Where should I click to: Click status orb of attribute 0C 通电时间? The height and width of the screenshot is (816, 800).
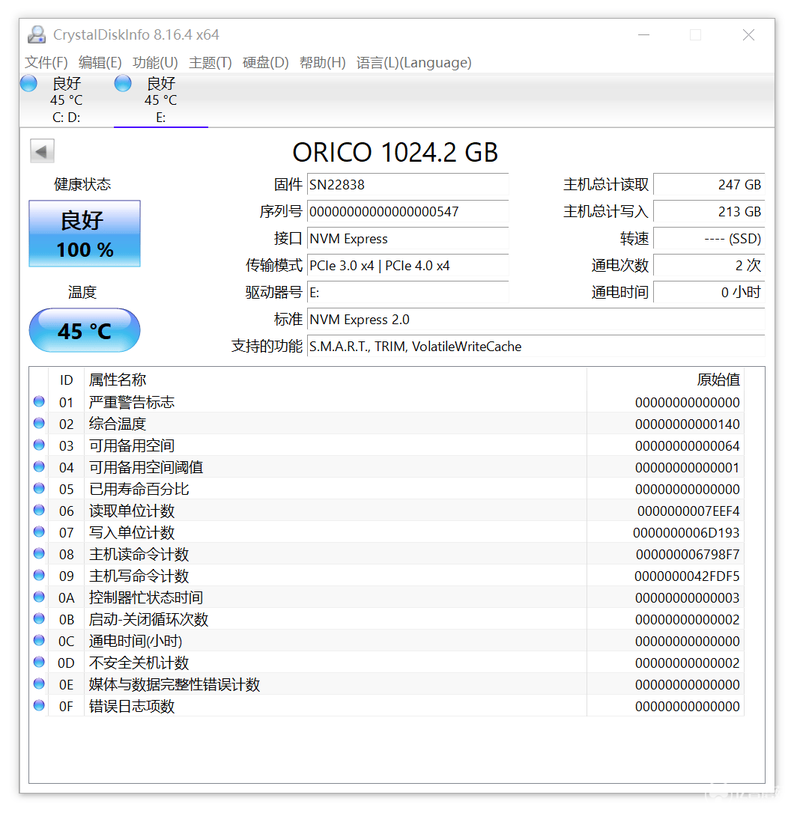(39, 641)
